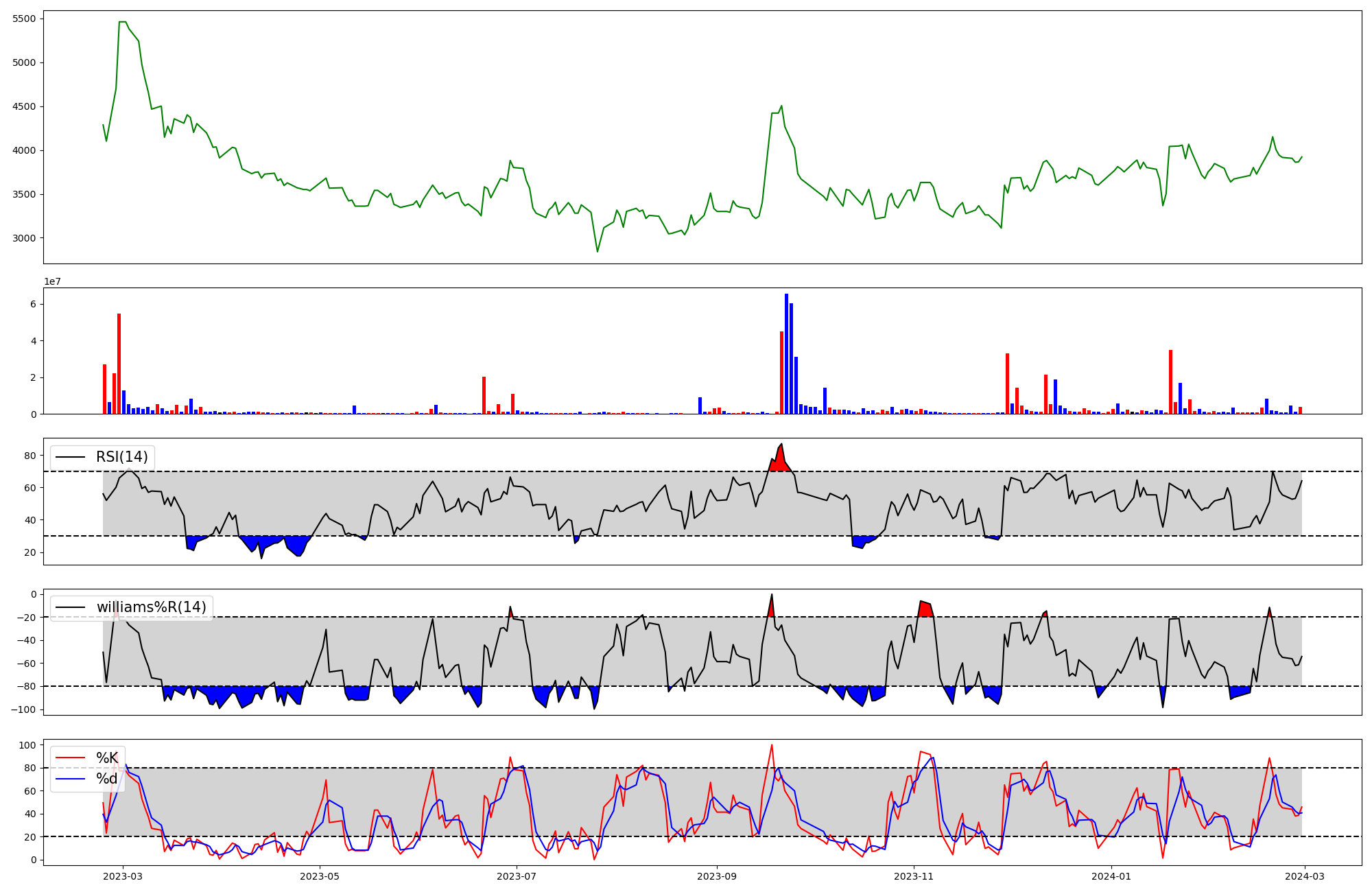Click the %K legend text
This screenshot has width=1372, height=892.
(107, 758)
